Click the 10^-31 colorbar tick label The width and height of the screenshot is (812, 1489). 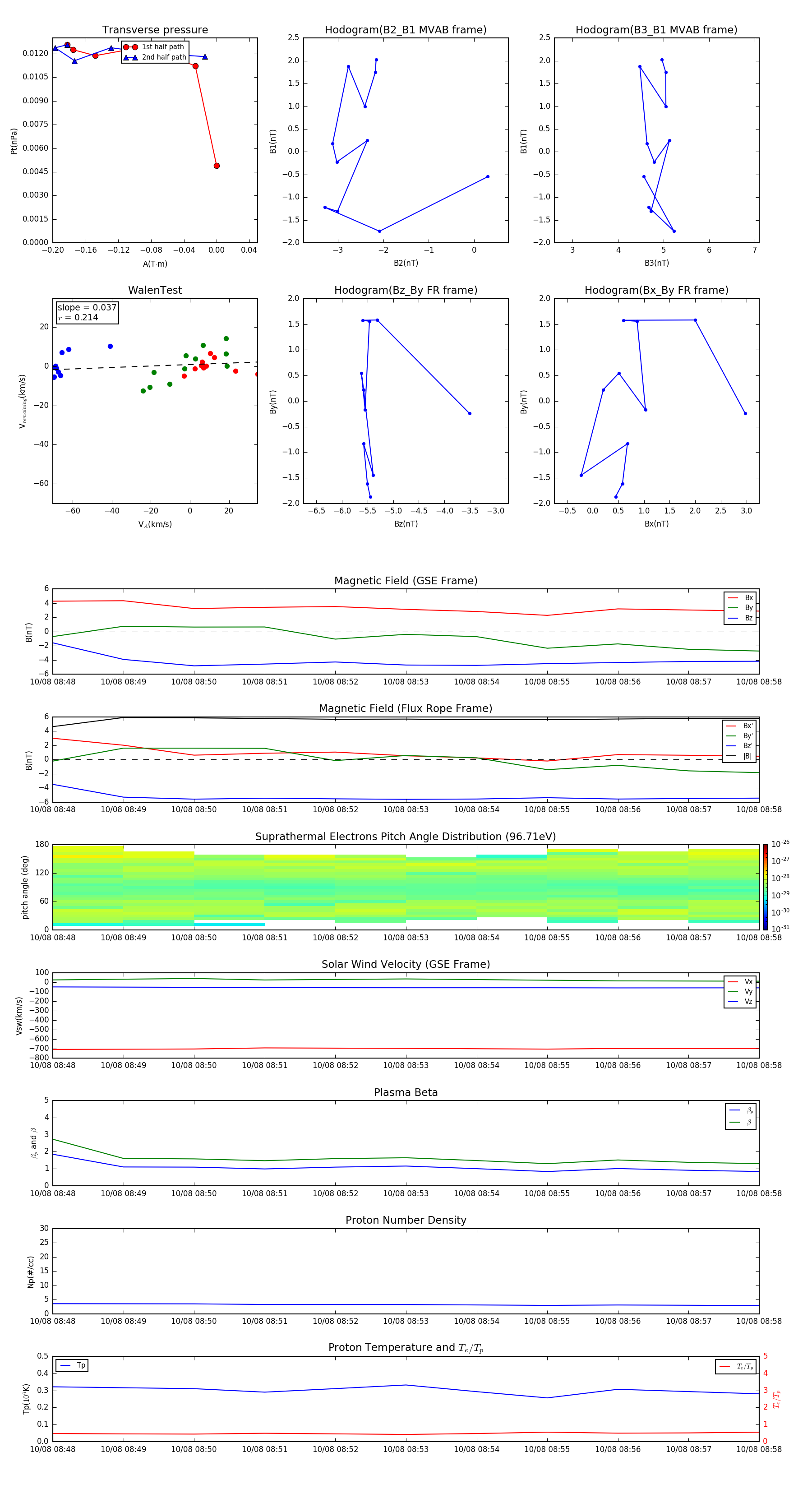click(x=780, y=929)
